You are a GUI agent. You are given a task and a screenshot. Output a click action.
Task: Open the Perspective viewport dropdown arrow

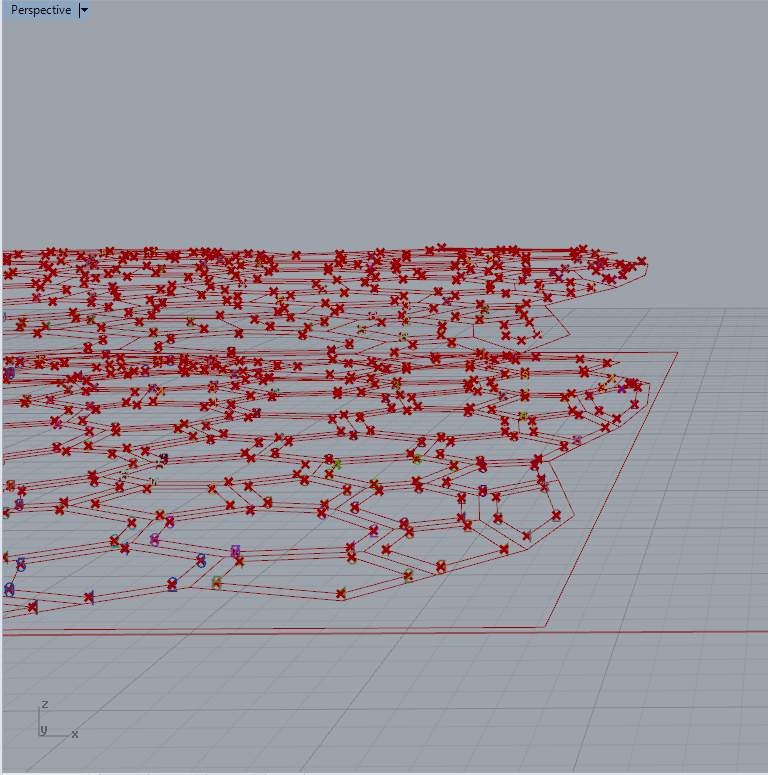84,10
